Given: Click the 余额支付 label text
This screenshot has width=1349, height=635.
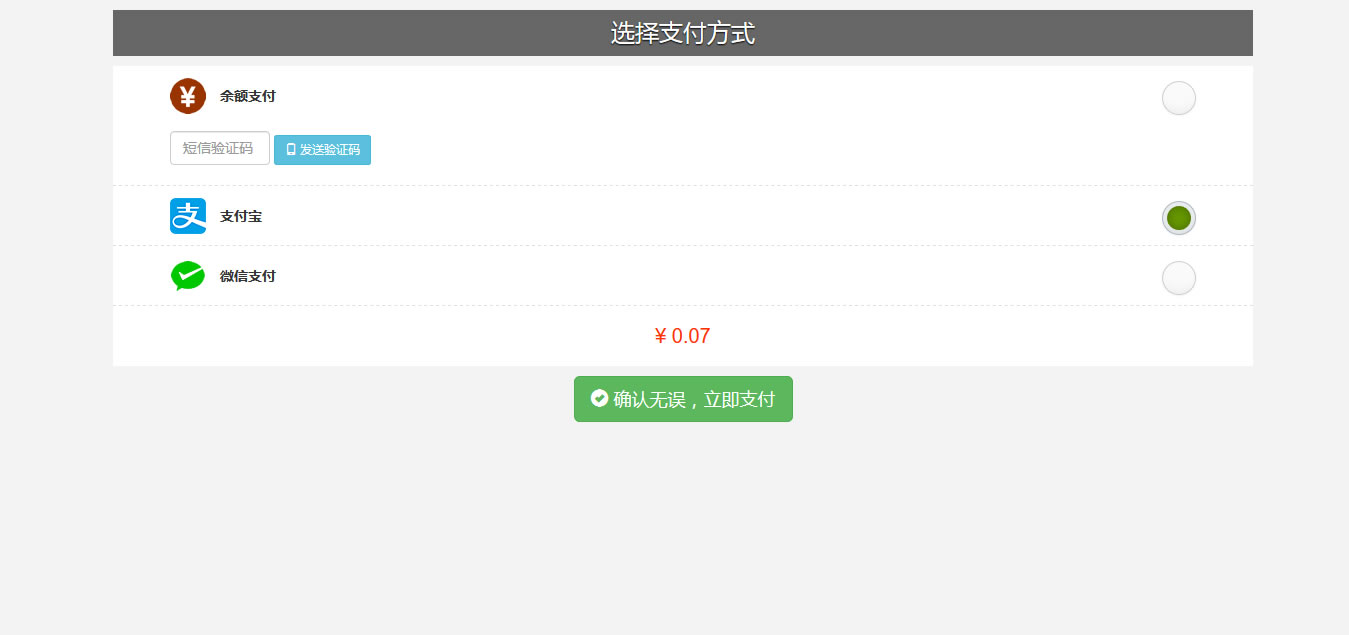Looking at the screenshot, I should pyautogui.click(x=248, y=96).
